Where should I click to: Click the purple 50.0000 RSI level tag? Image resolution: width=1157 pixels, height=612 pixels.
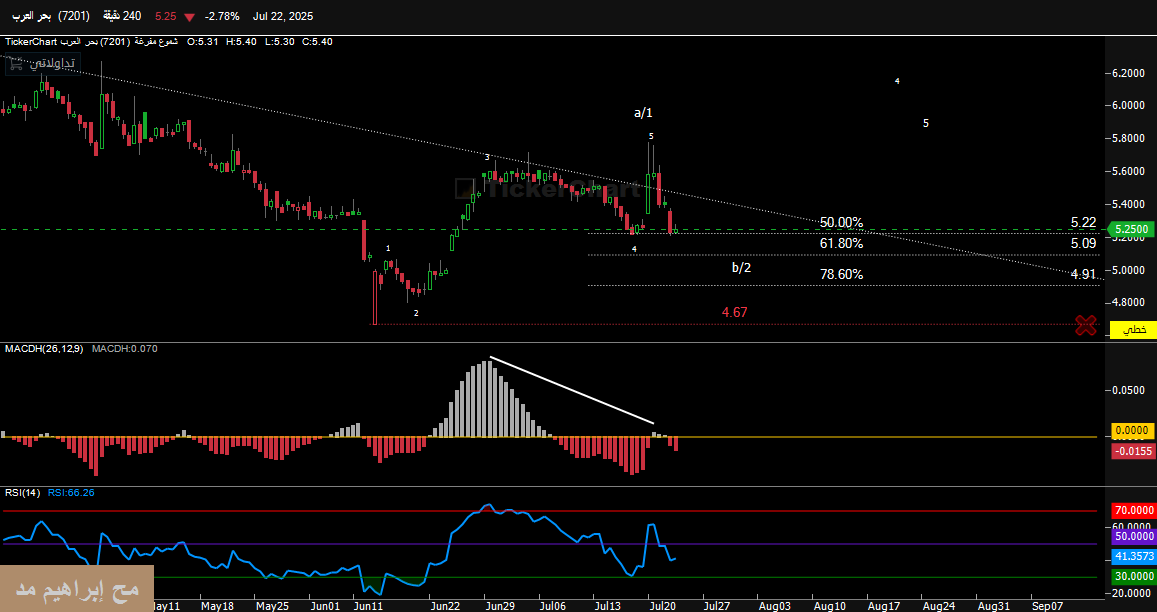(x=1133, y=536)
